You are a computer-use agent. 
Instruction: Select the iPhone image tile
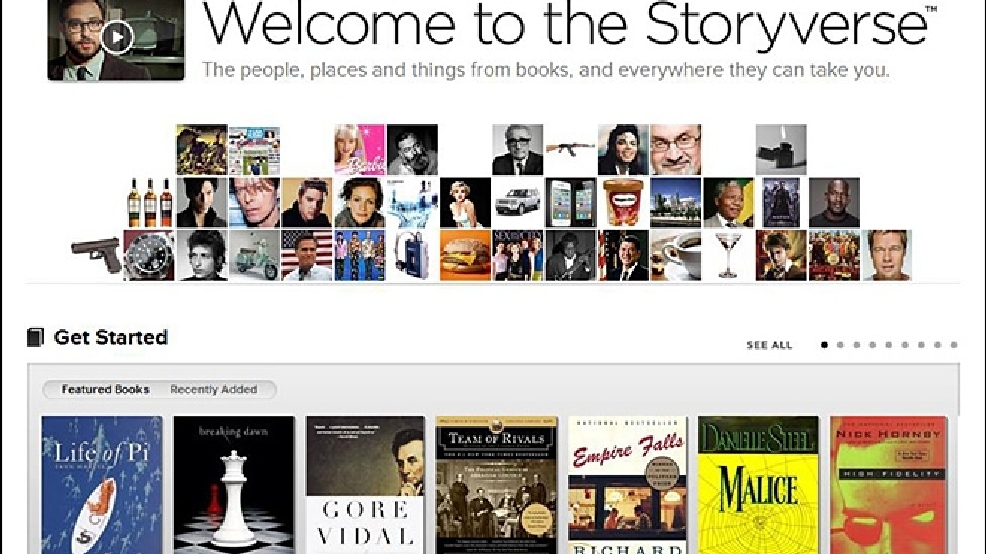click(570, 202)
